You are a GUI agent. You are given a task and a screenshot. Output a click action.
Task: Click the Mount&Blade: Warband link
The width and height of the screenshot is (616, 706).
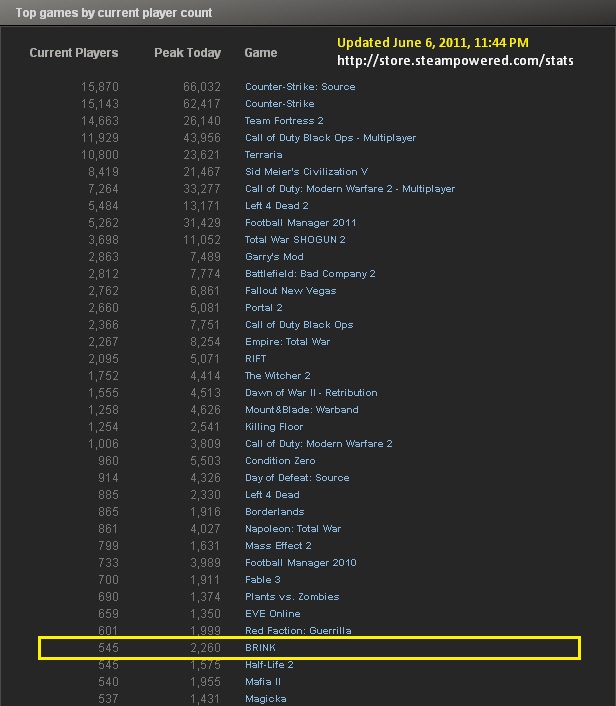click(x=301, y=410)
